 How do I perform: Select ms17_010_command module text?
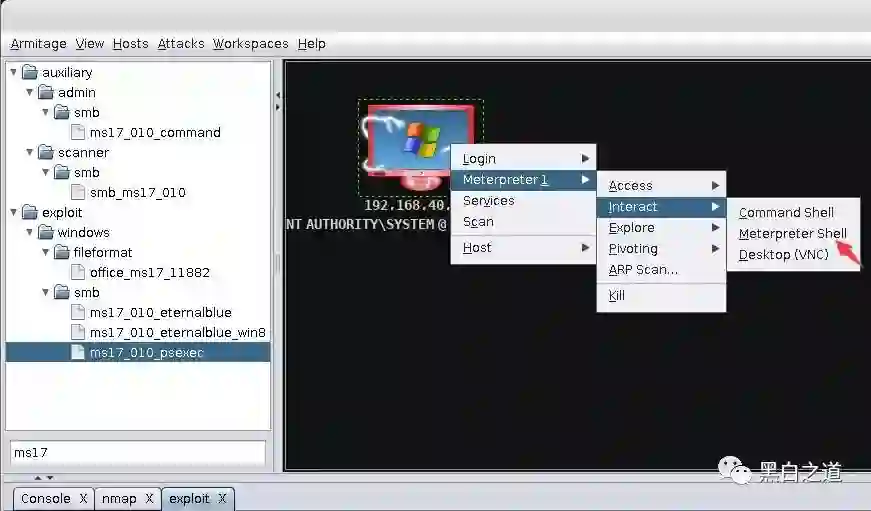coord(155,132)
